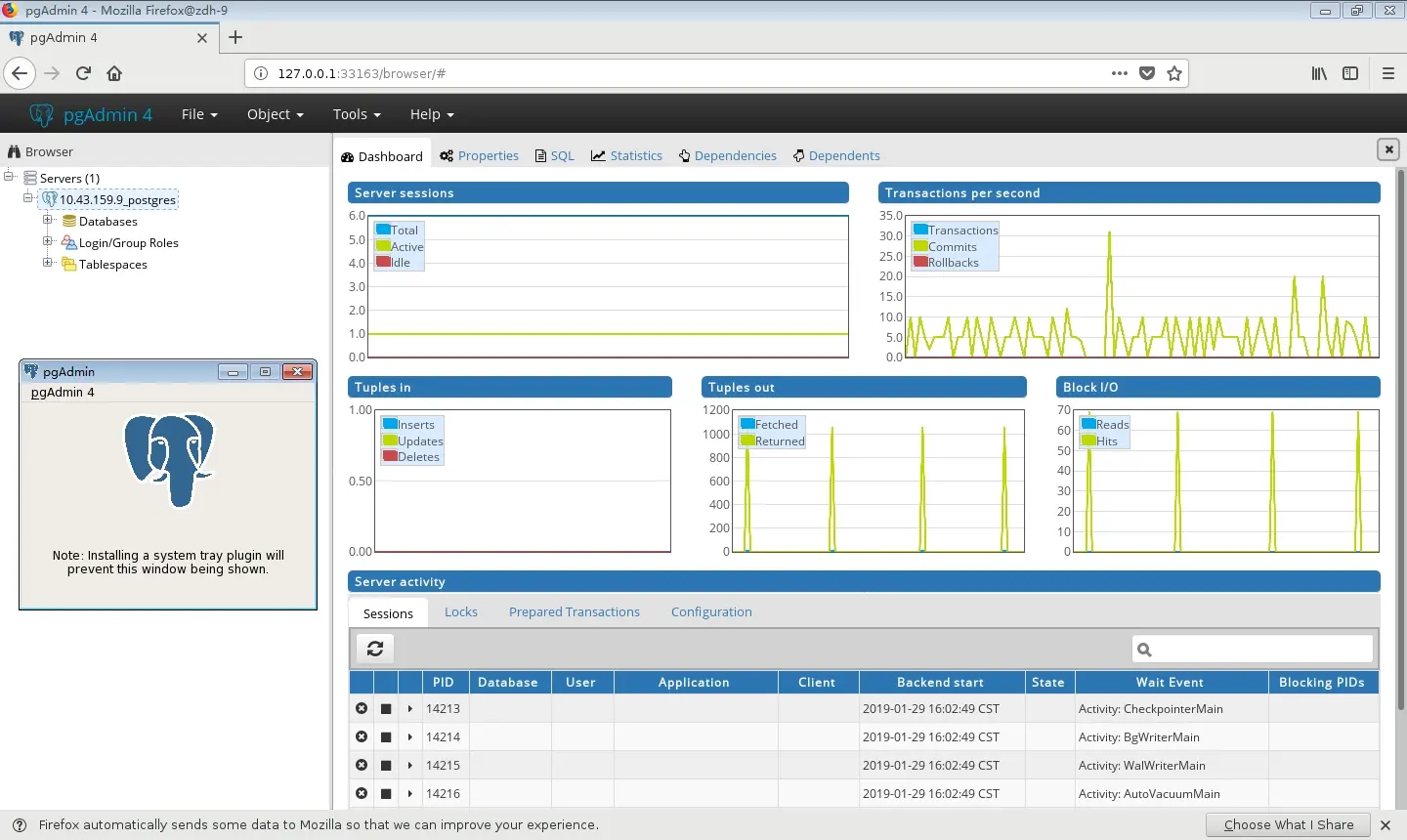Cancel active query for PID 14215
The height and width of the screenshot is (840, 1407).
pyautogui.click(x=386, y=765)
